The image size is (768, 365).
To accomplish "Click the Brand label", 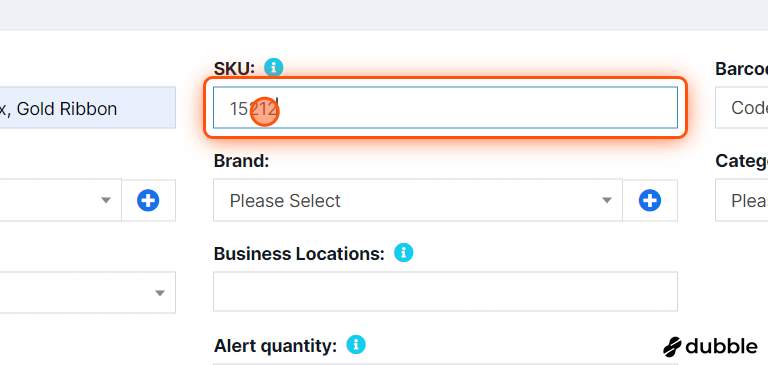I will (241, 161).
